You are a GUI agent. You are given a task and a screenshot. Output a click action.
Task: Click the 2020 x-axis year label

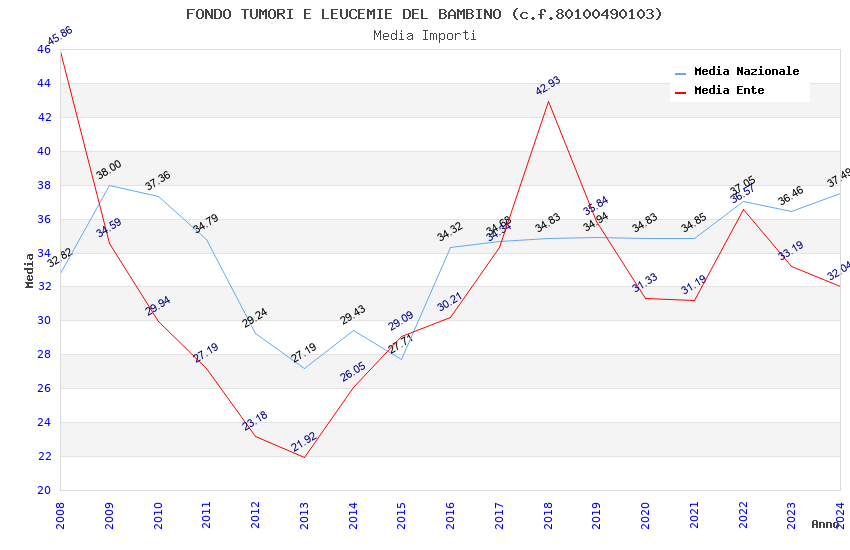646,515
